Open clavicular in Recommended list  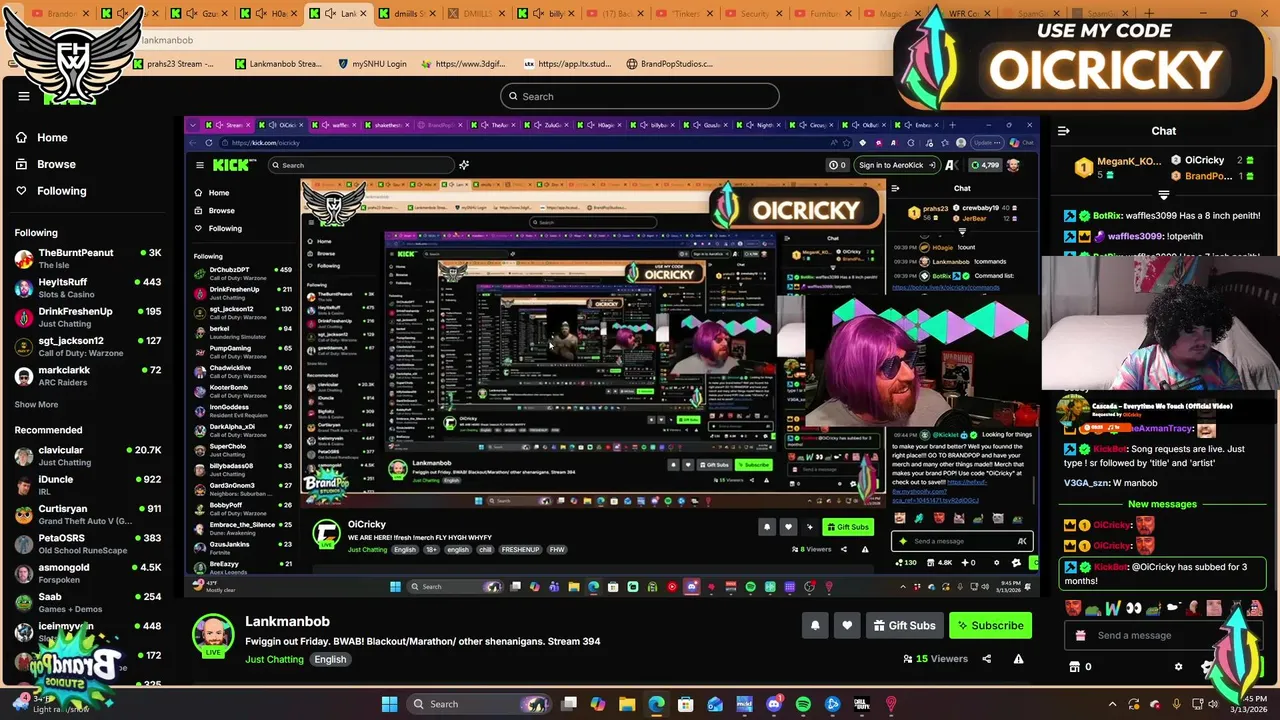[88, 456]
